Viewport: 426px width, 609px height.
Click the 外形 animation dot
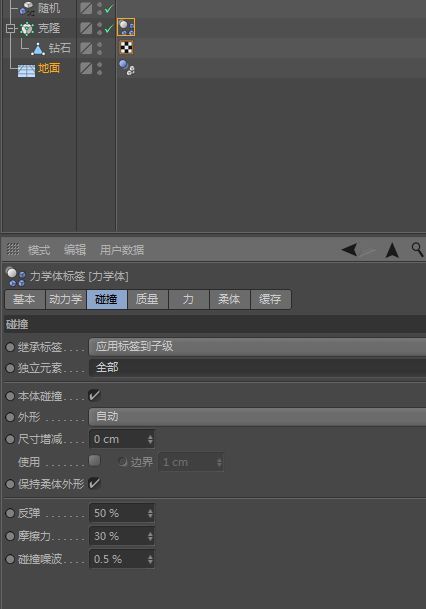point(10,417)
